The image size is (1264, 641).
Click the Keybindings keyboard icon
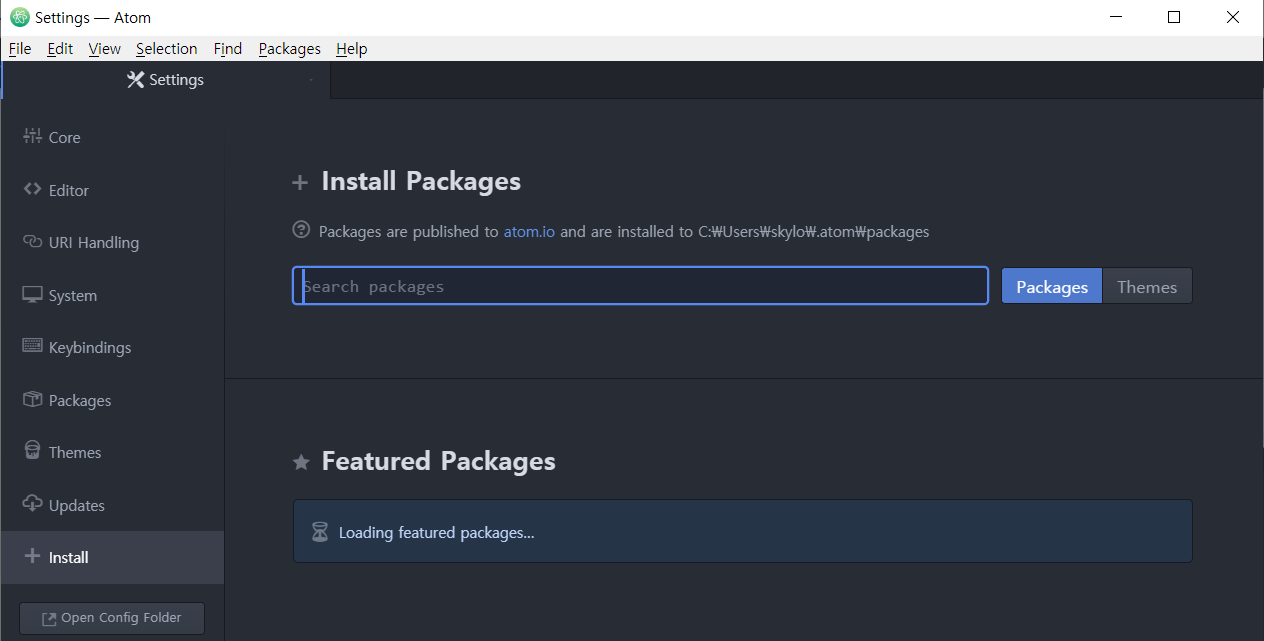(x=32, y=346)
